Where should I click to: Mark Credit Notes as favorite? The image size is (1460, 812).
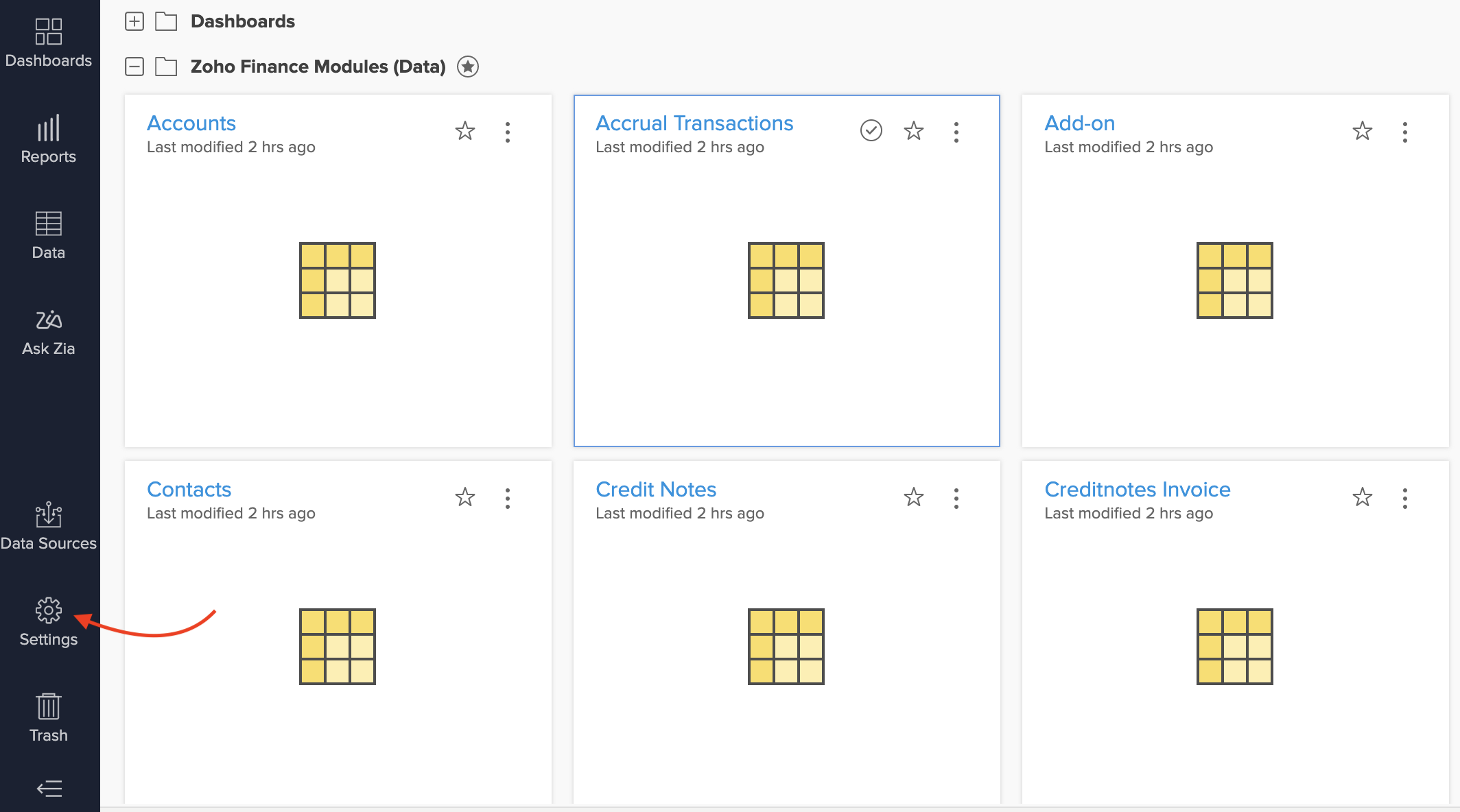tap(914, 497)
